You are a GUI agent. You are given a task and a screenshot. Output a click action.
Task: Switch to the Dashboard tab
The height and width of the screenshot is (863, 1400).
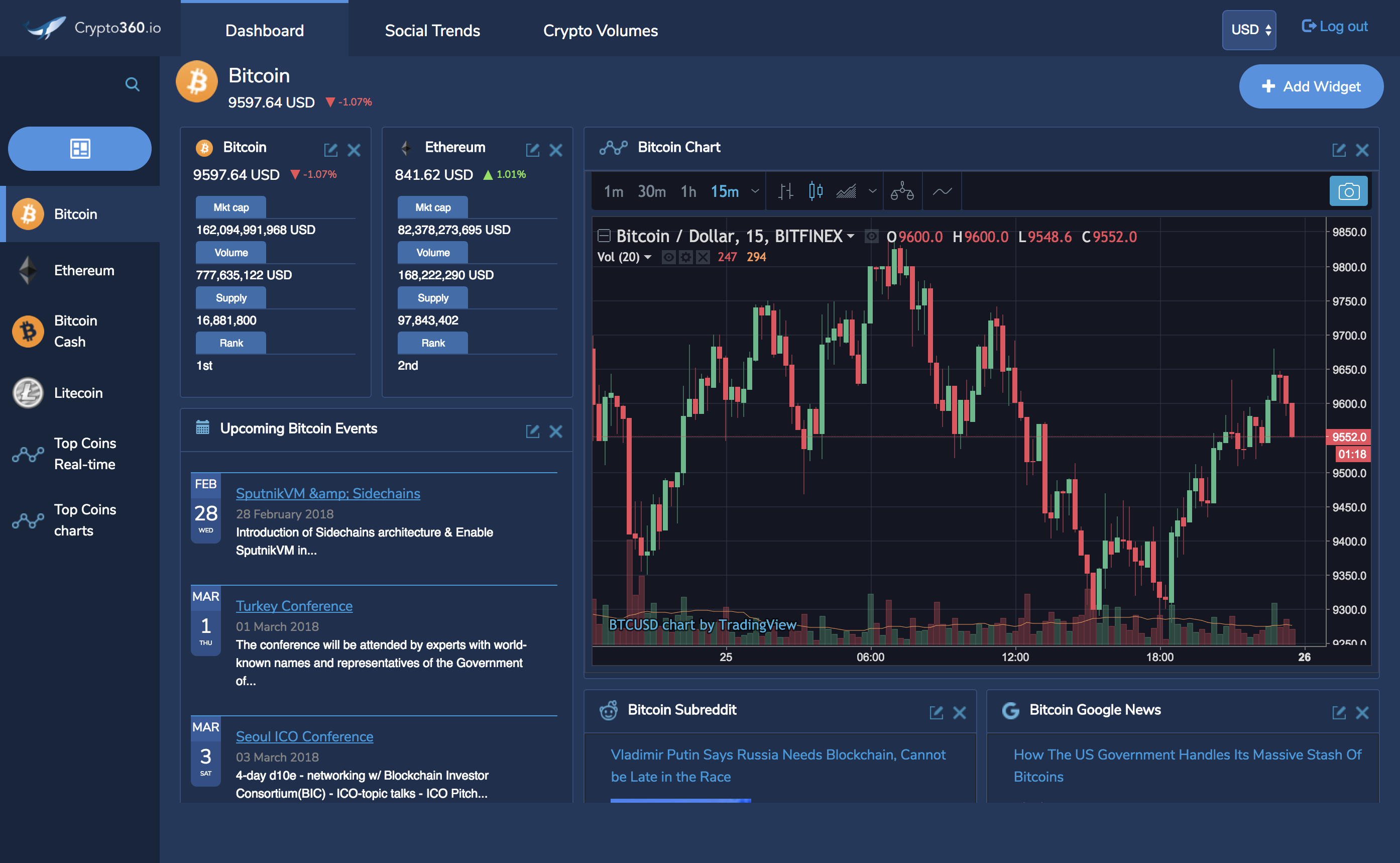pos(265,30)
